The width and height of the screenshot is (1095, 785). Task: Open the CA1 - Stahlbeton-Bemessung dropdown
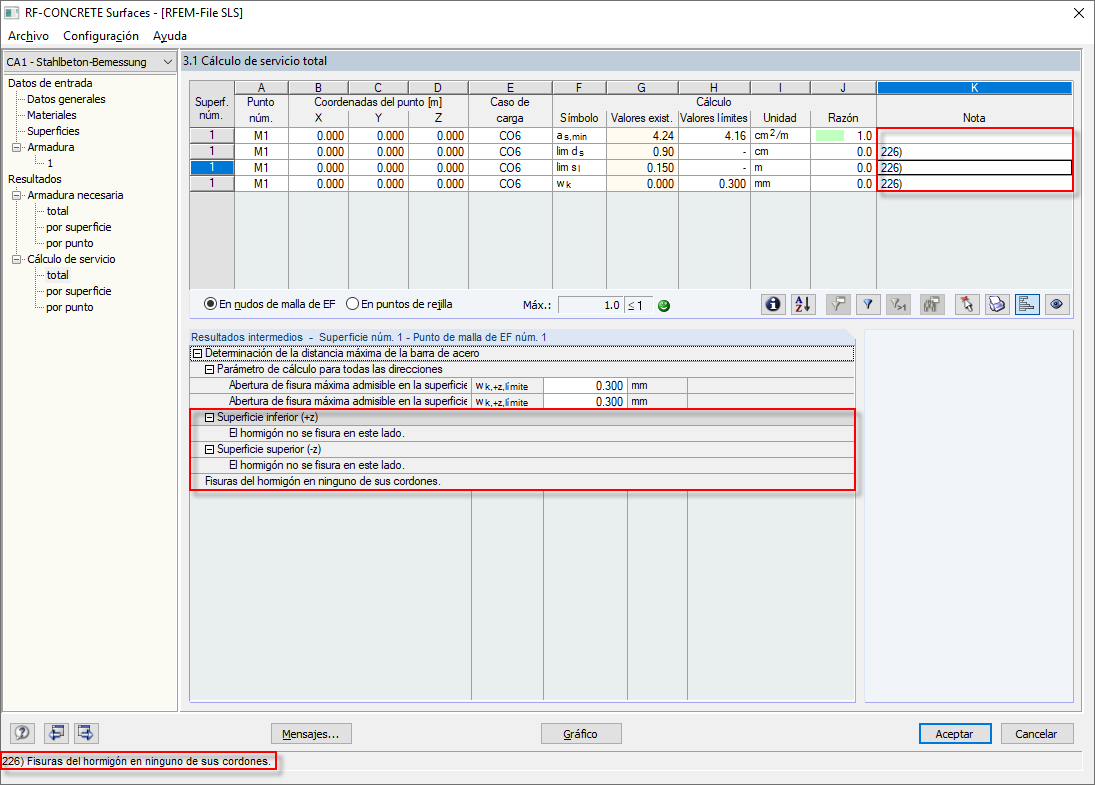pos(168,62)
